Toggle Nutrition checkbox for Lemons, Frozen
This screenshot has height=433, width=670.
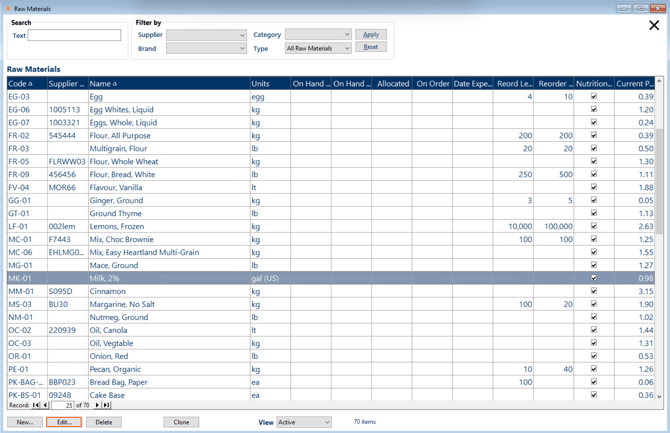(594, 226)
